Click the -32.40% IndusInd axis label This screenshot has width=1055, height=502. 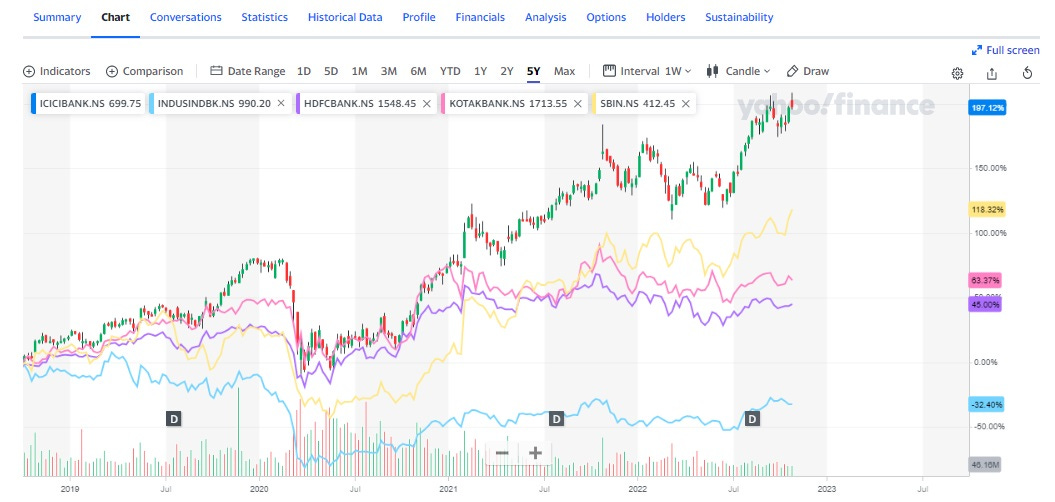point(988,405)
